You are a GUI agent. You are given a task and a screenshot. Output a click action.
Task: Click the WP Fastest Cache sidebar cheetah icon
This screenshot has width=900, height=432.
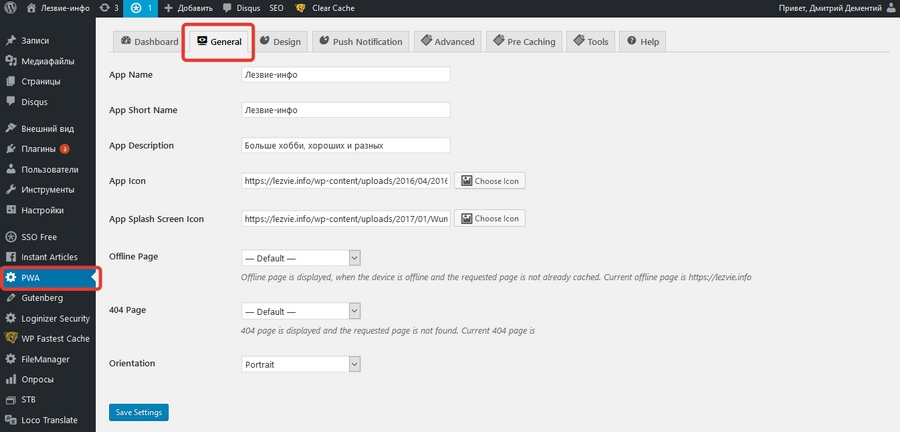point(10,338)
